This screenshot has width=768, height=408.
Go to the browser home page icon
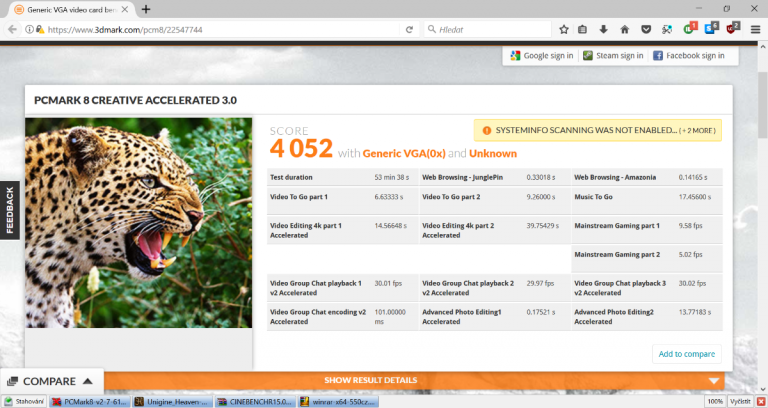pos(625,30)
